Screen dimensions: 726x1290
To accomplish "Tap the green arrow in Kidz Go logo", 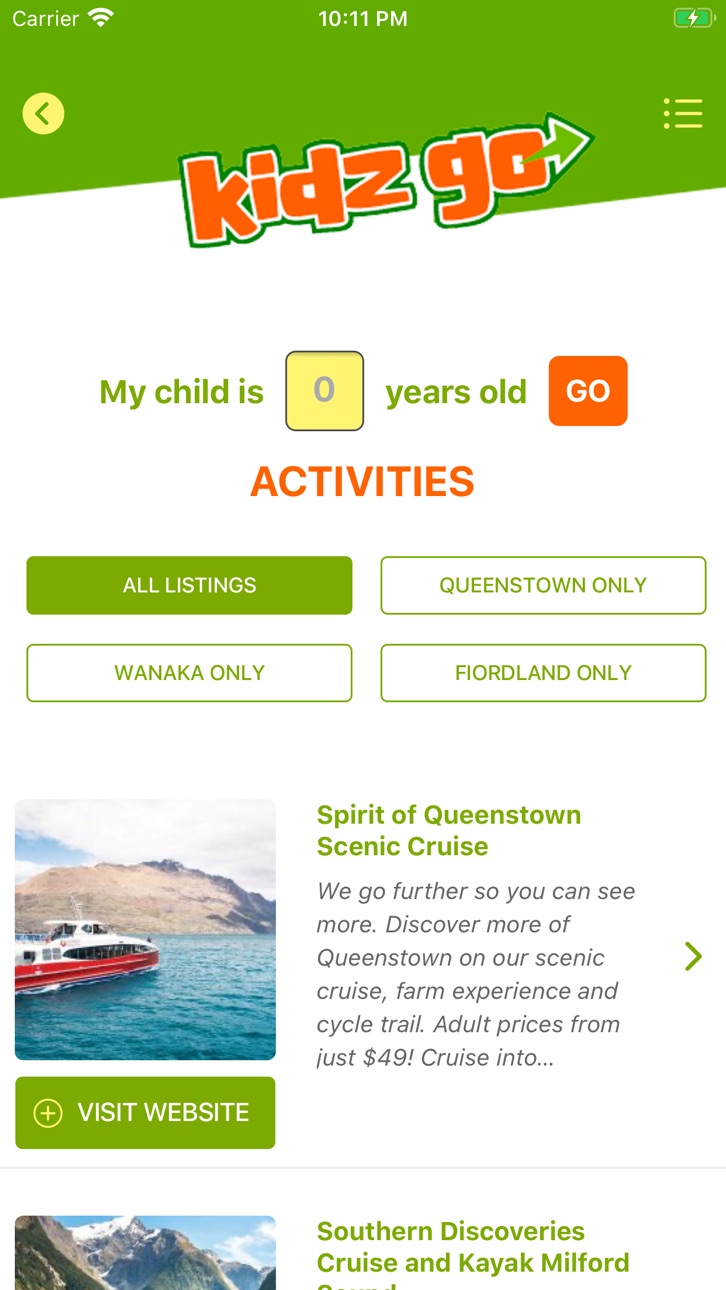I will point(556,146).
